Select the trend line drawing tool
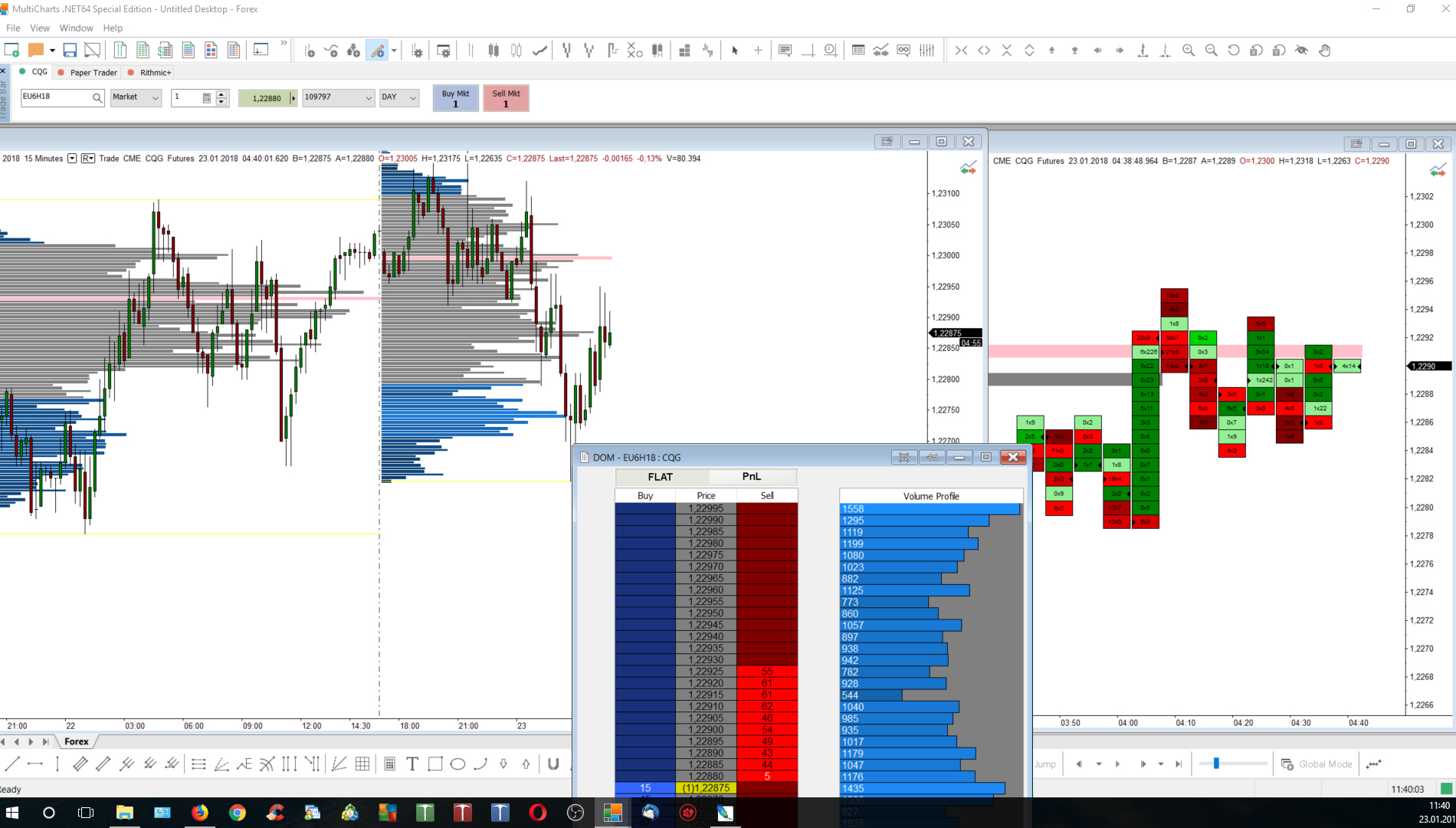 tap(12, 764)
